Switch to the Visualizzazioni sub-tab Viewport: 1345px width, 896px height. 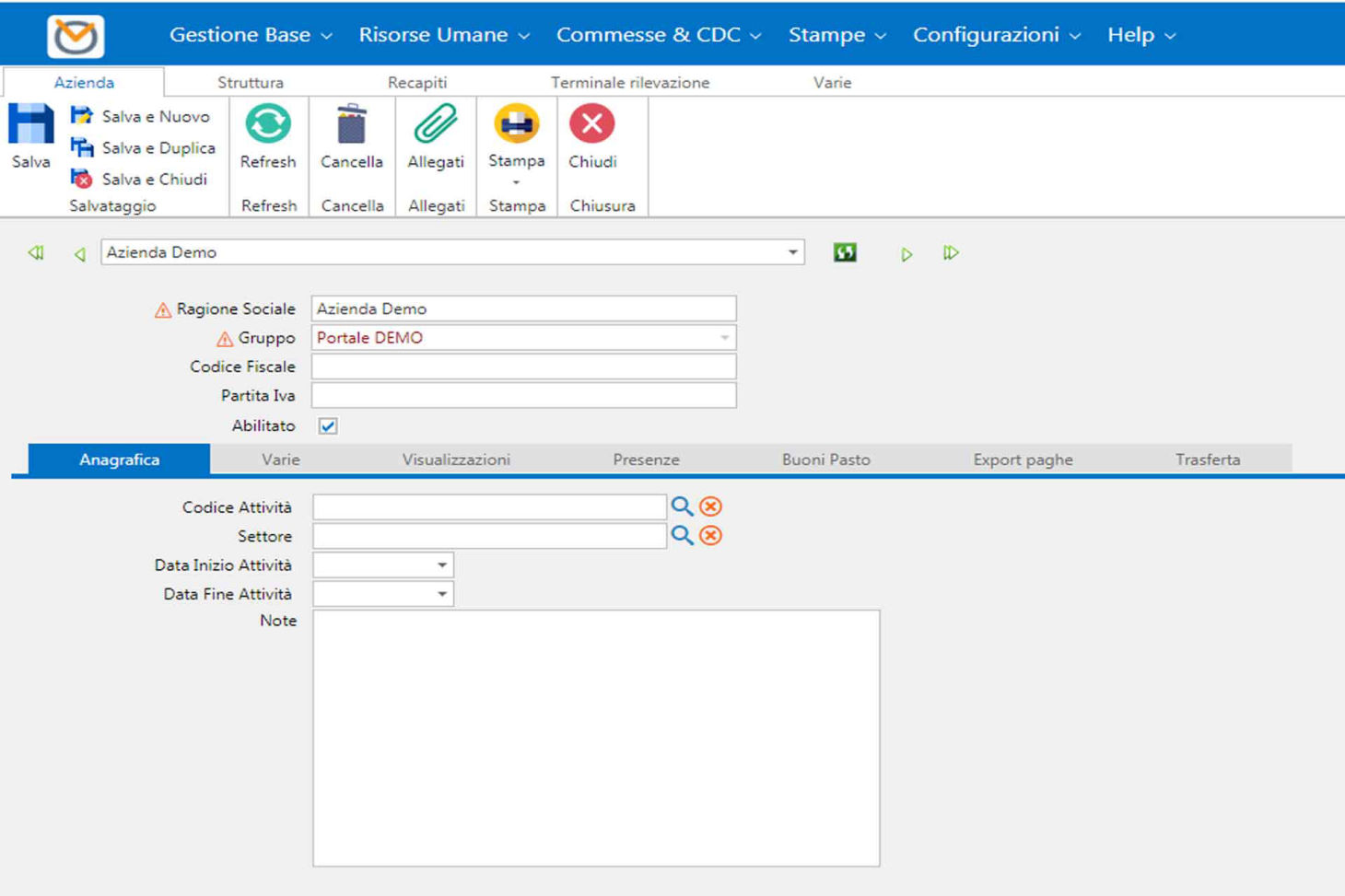[456, 460]
